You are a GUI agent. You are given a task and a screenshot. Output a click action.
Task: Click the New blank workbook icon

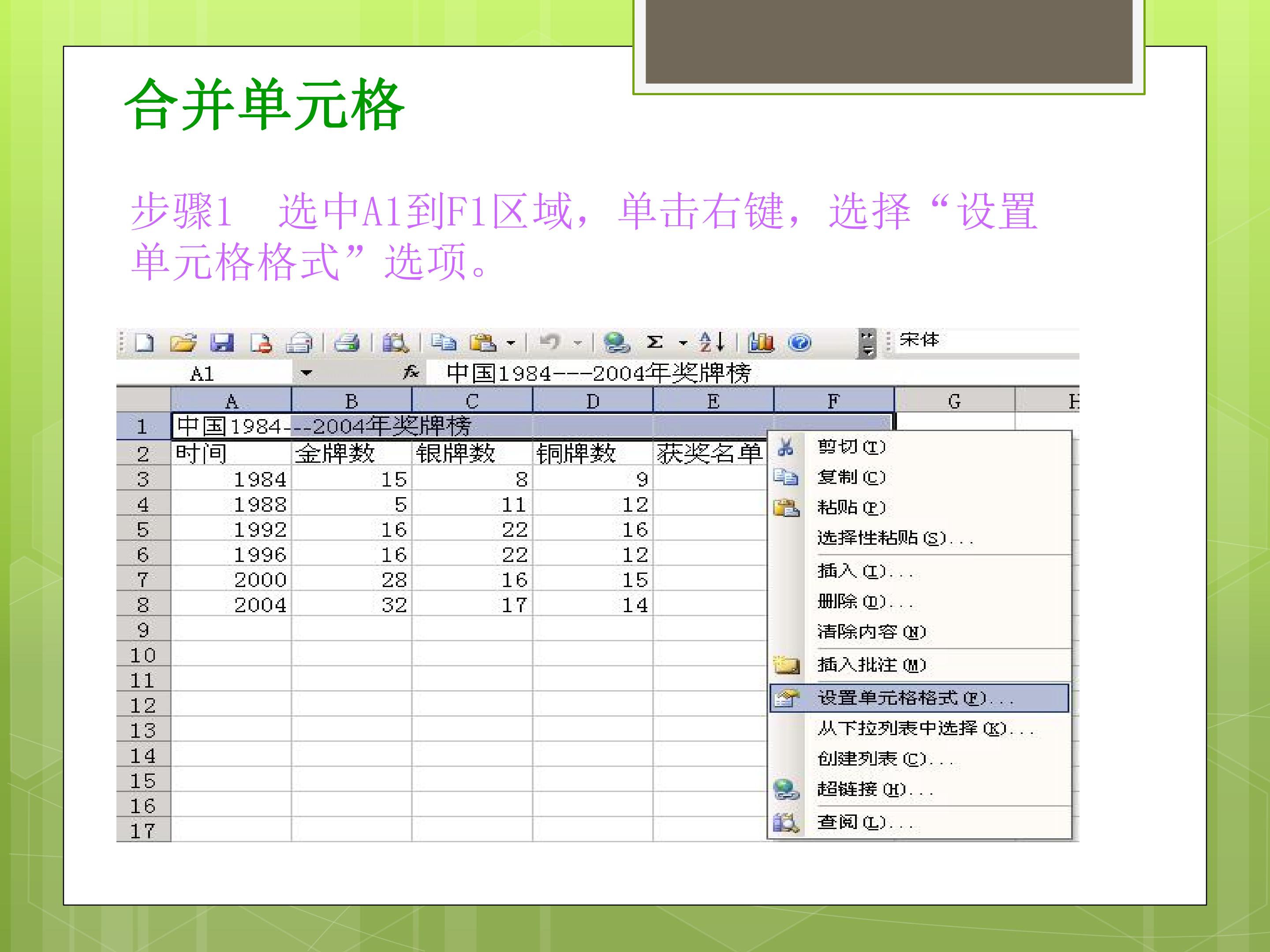pos(144,342)
